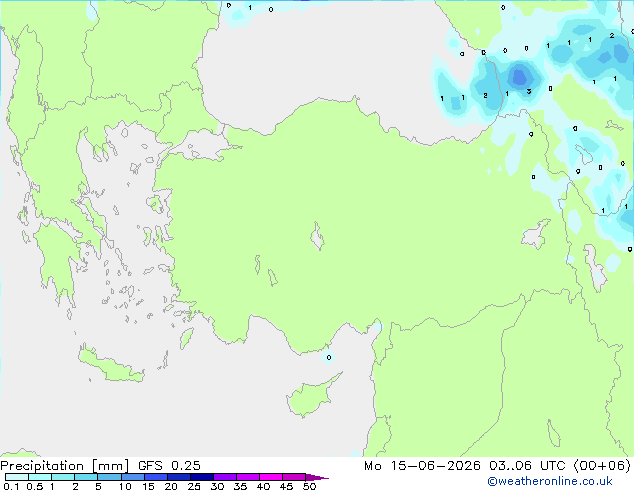Select the 15–20 mm legend swatch
This screenshot has width=634, height=490.
pos(155,477)
